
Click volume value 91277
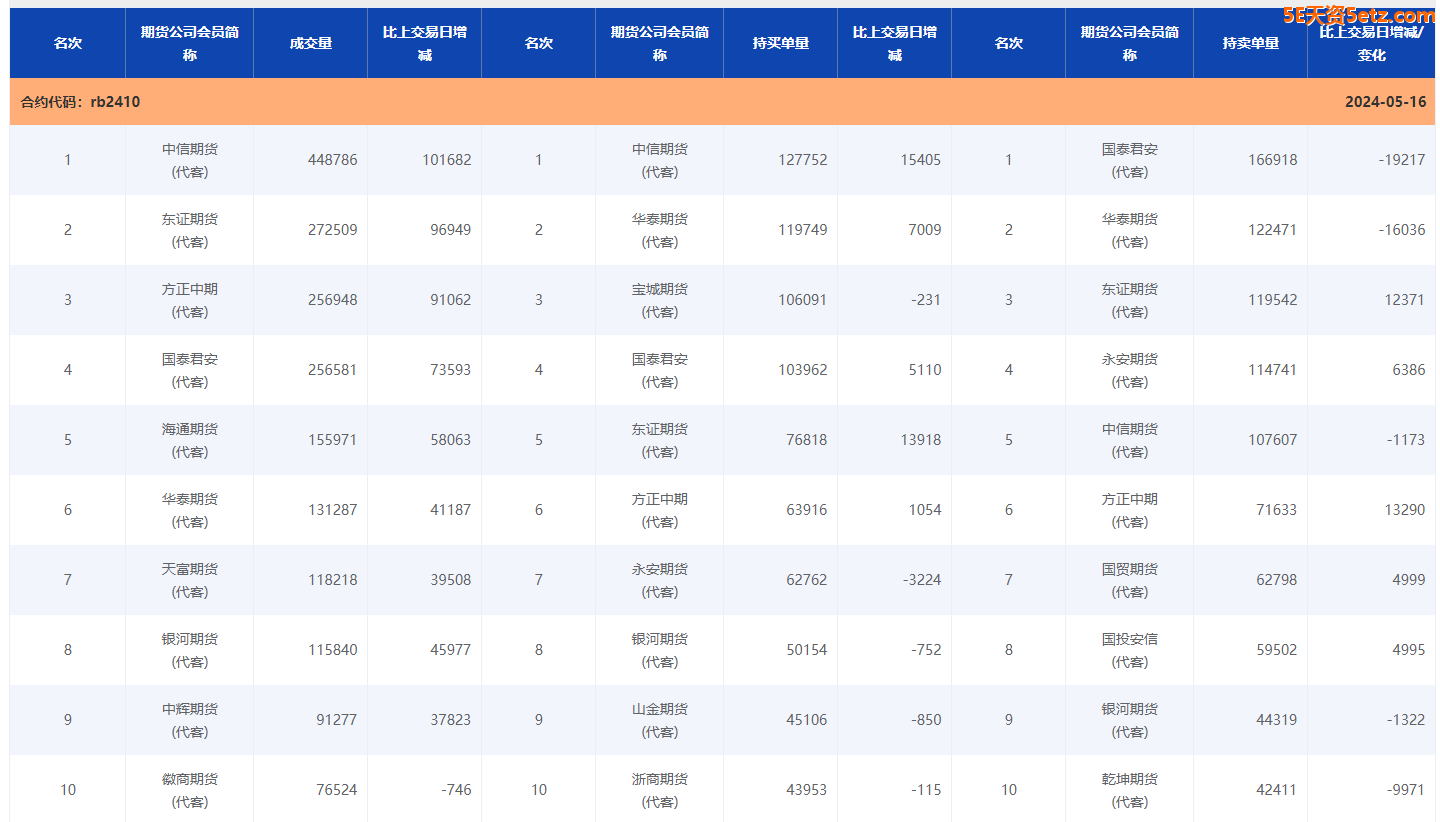pos(336,720)
